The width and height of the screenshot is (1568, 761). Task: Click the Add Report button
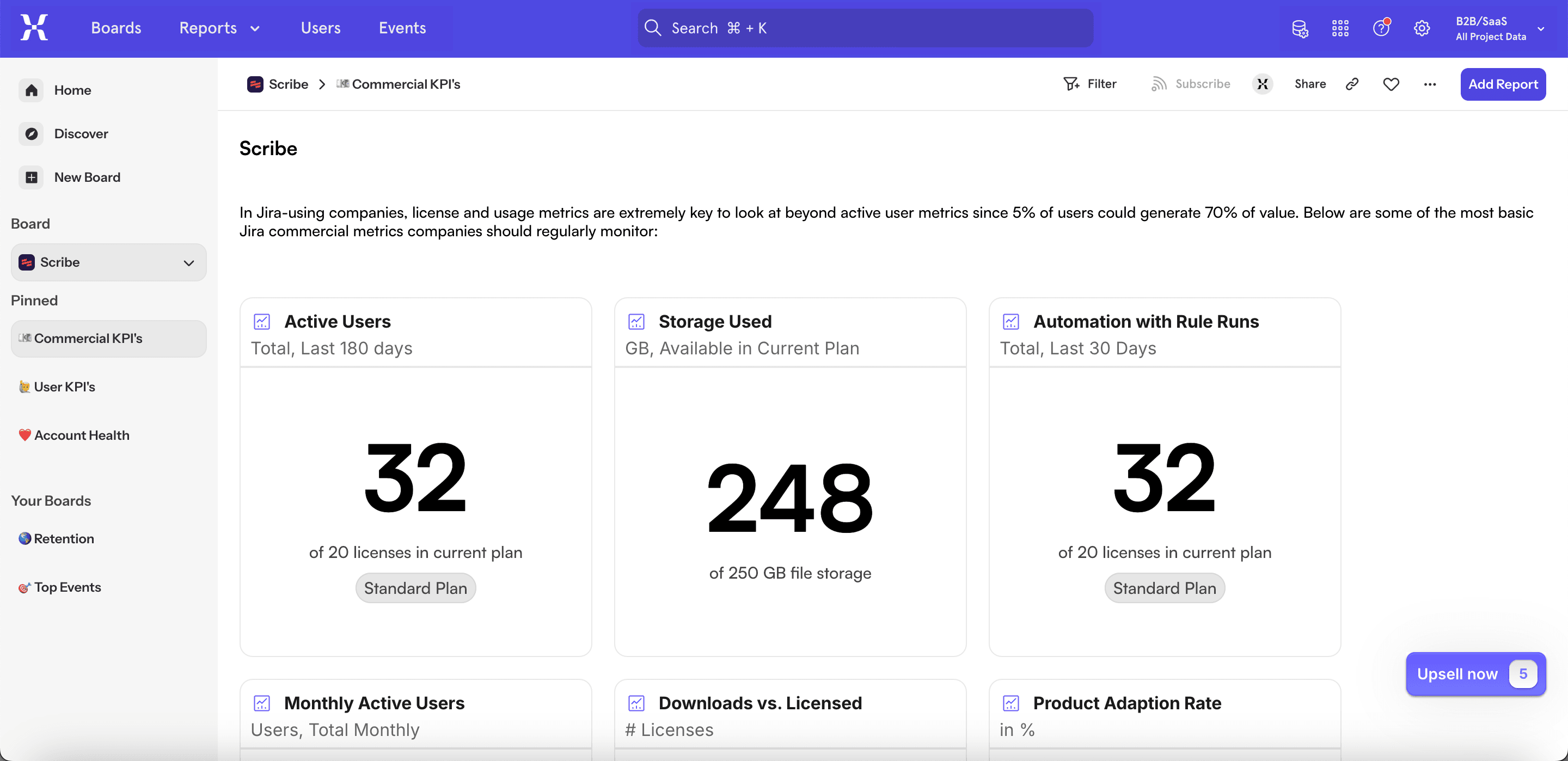coord(1503,84)
